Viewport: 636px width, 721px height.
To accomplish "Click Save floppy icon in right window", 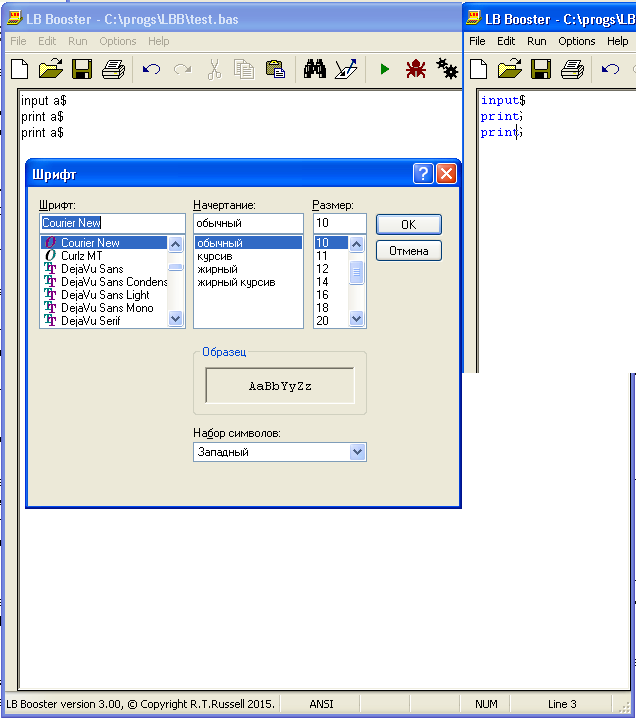I will pyautogui.click(x=541, y=69).
